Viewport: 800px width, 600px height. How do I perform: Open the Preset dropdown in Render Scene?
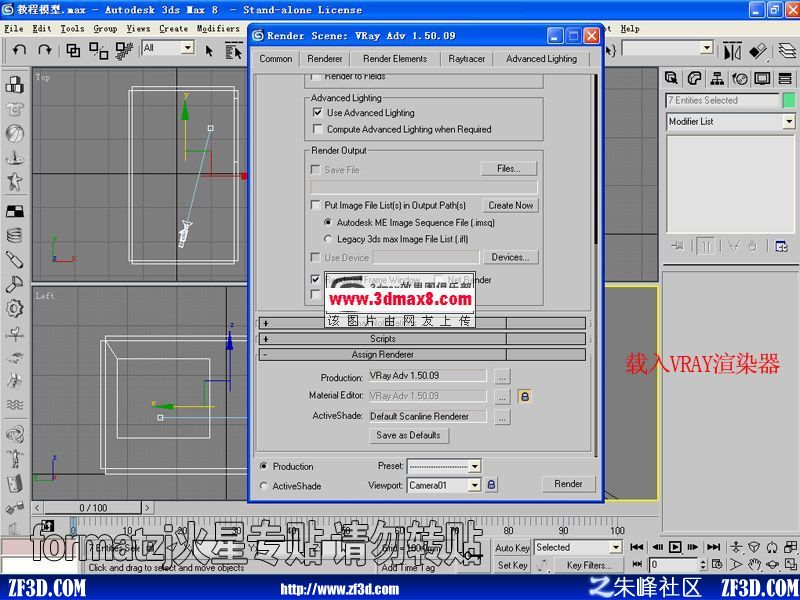point(474,466)
